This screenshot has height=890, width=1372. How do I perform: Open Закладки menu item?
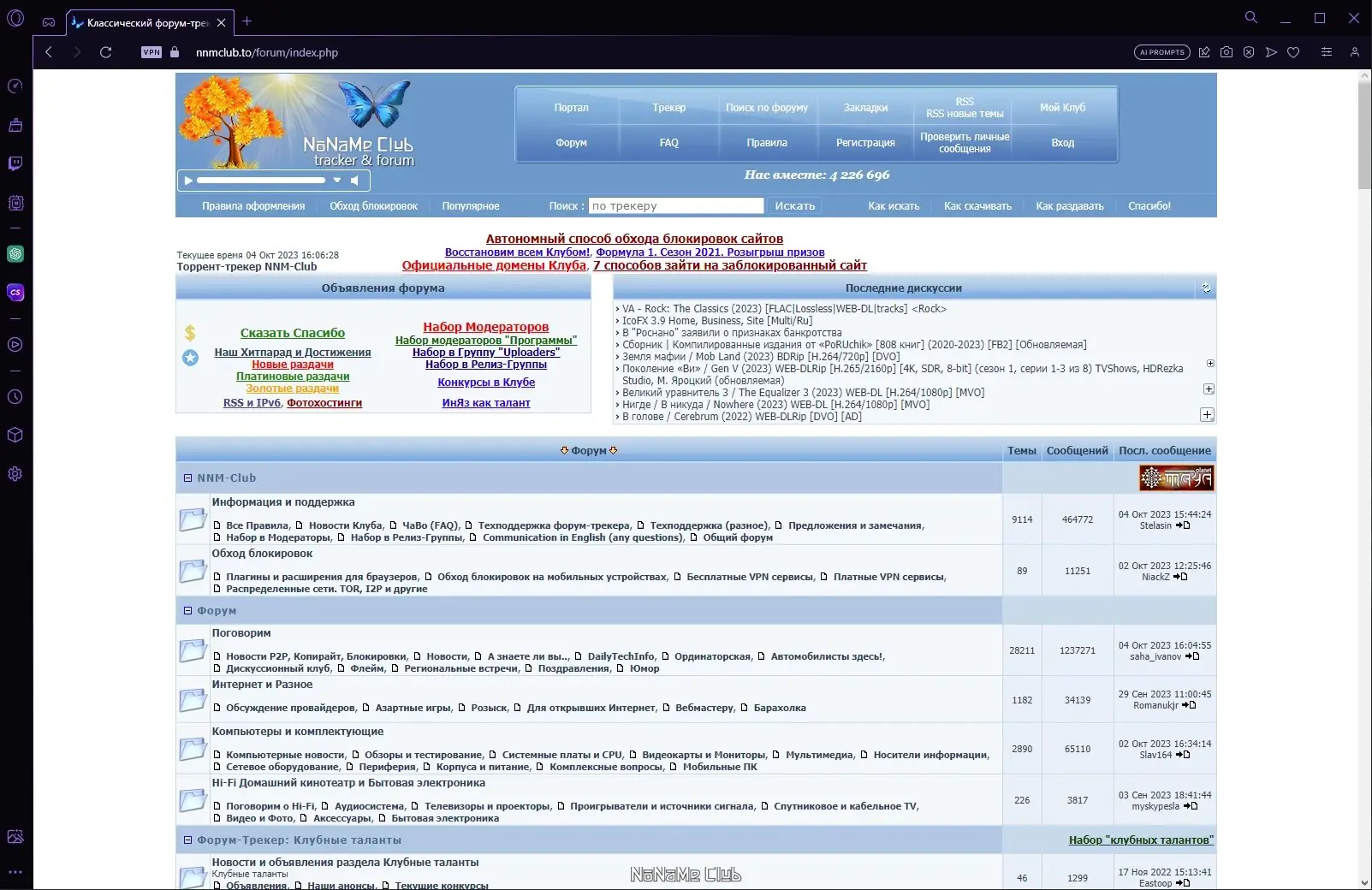point(865,108)
